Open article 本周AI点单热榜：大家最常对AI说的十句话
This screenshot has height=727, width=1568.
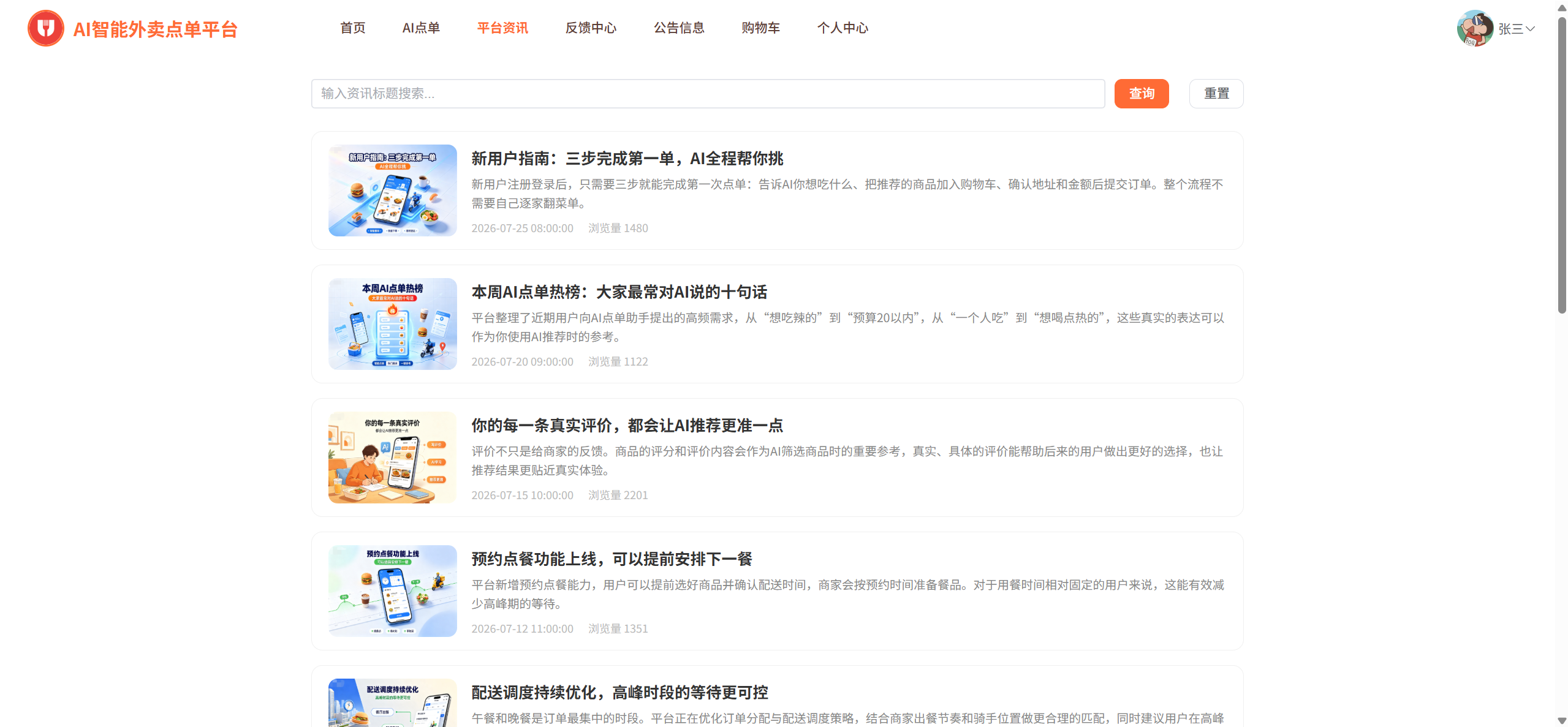[619, 292]
